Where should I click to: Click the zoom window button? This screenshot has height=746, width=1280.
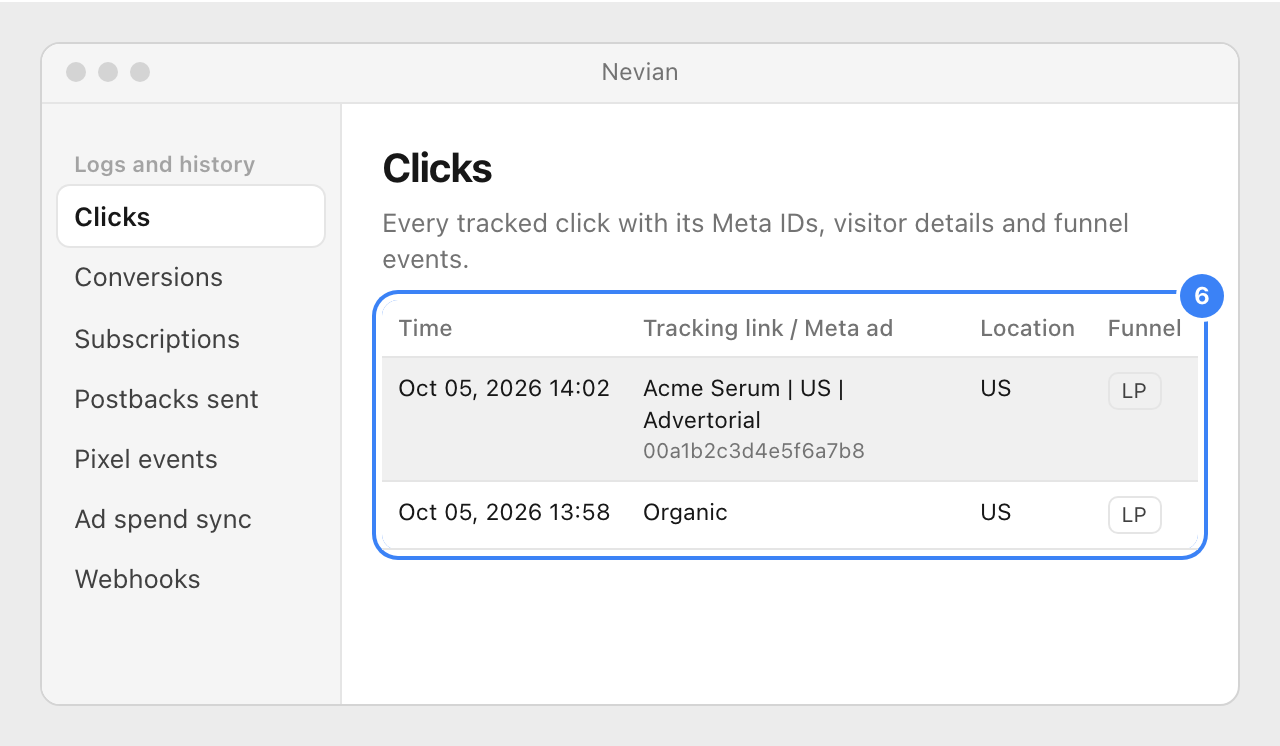click(140, 72)
